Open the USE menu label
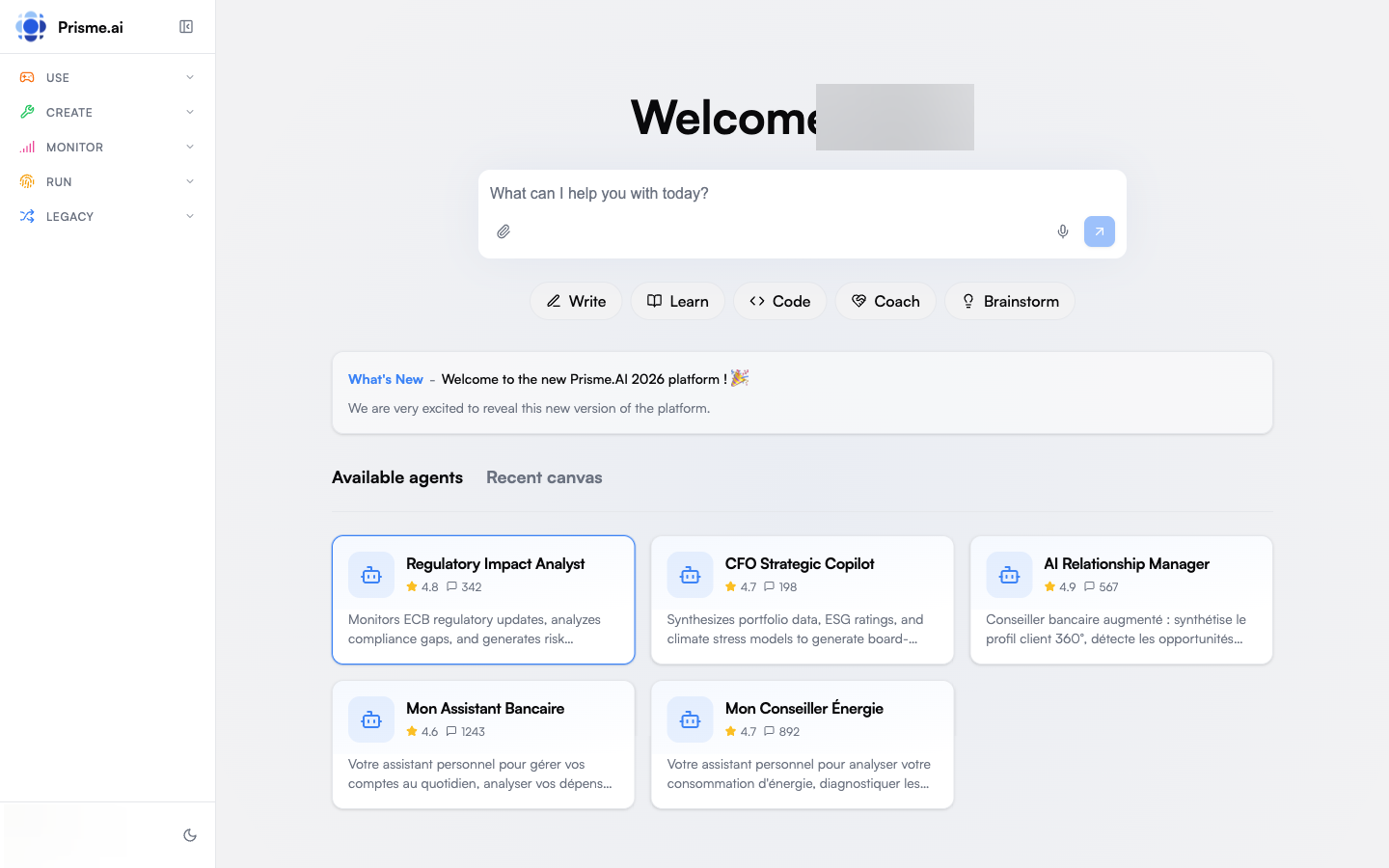Viewport: 1389px width, 868px height. click(58, 78)
